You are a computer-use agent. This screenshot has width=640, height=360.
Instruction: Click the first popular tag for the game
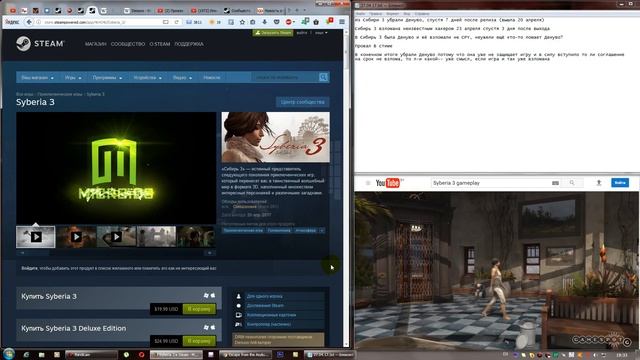(x=244, y=231)
